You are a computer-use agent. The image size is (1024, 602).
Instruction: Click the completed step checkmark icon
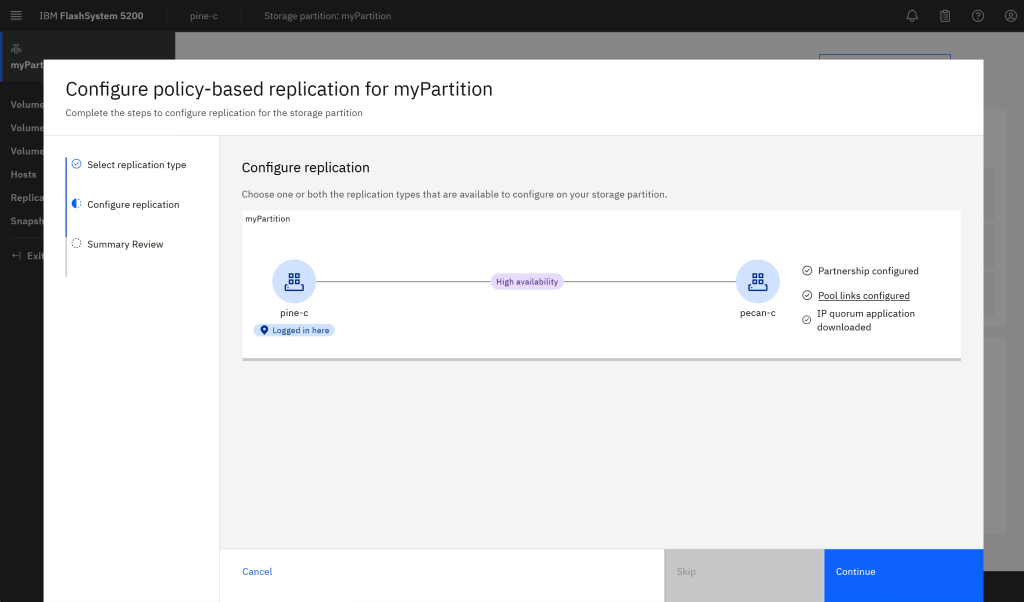click(x=77, y=164)
